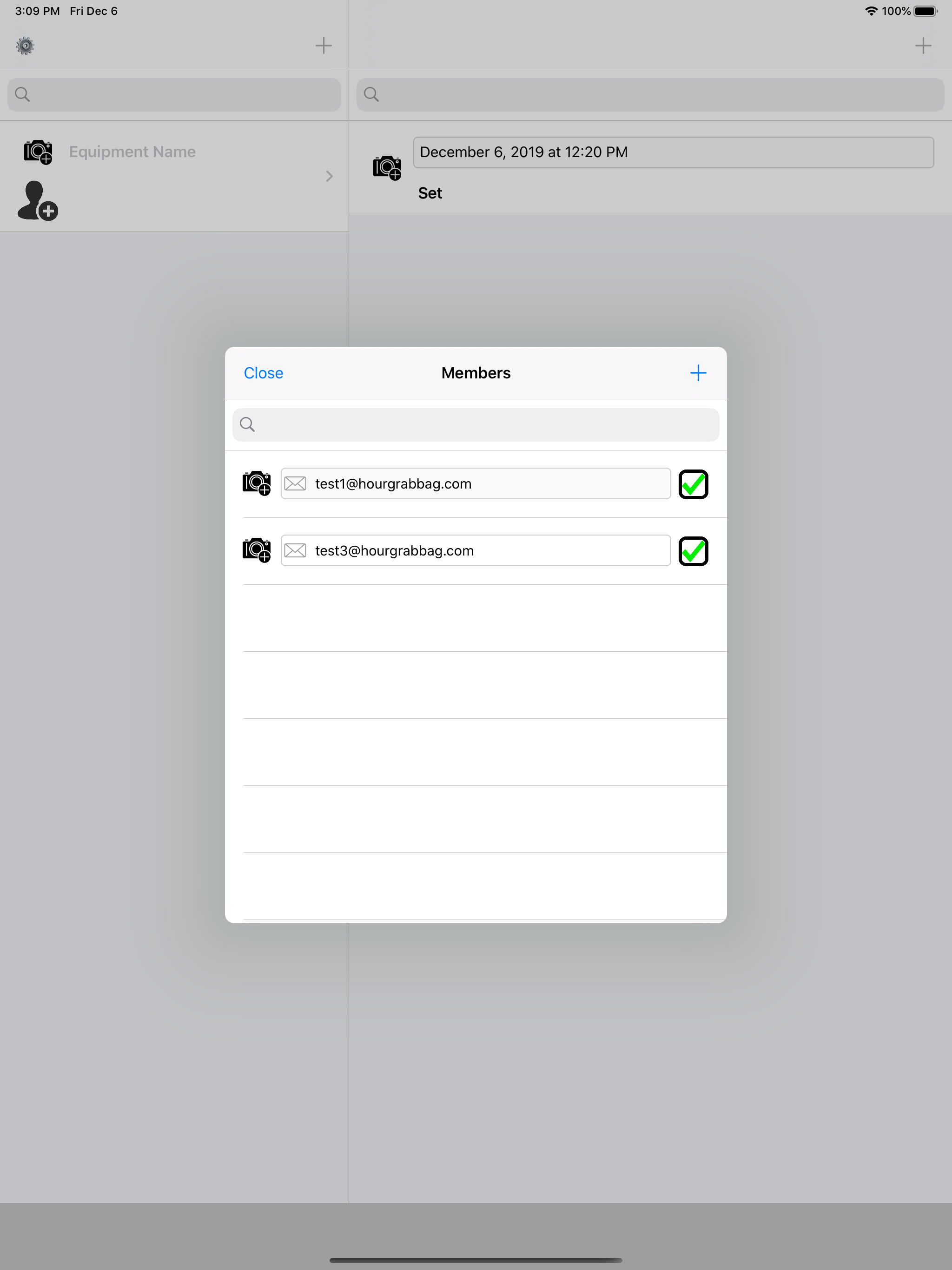The image size is (952, 1270).
Task: Uncheck the test3@hourgrabbag.com checkbox
Action: coord(694,552)
